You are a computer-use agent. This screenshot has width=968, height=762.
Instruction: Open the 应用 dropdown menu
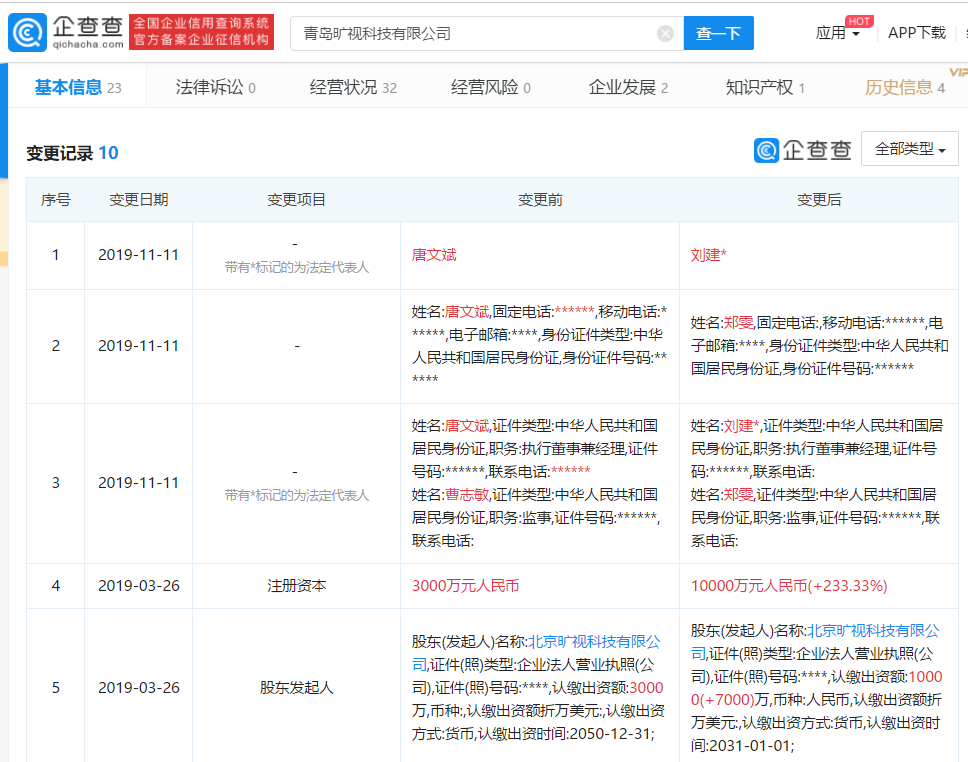click(x=838, y=33)
